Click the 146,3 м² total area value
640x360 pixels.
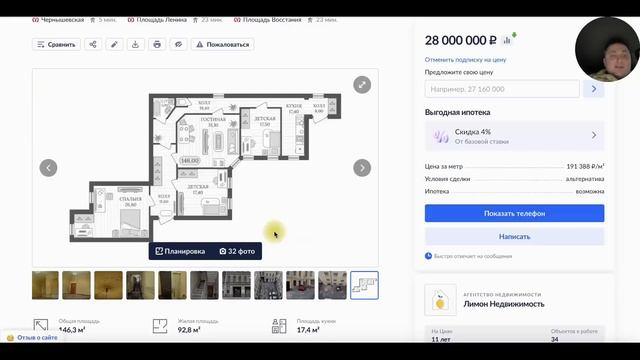click(x=72, y=330)
